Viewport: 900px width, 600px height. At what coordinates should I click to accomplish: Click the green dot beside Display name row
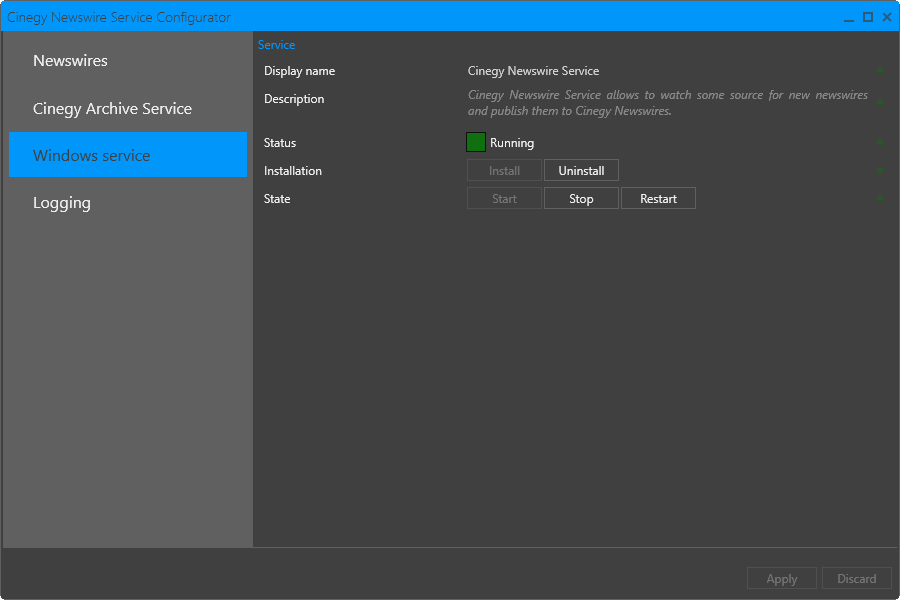(x=880, y=71)
